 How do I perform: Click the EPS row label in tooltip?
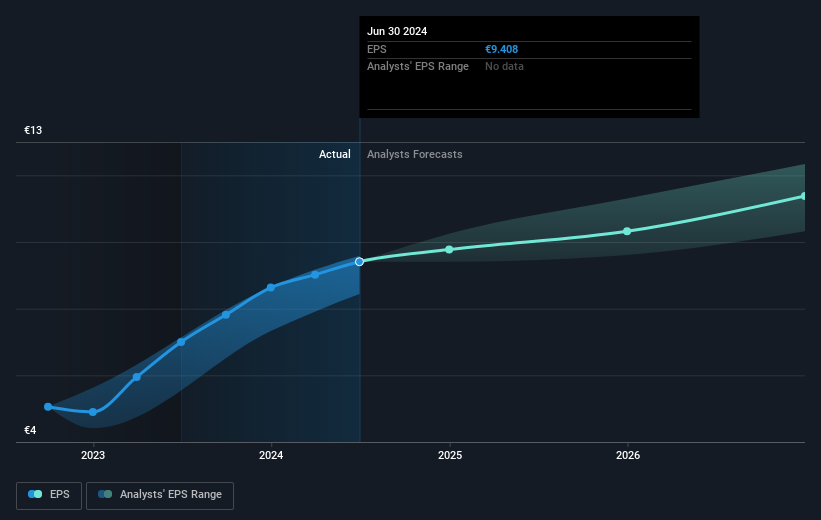pyautogui.click(x=376, y=49)
